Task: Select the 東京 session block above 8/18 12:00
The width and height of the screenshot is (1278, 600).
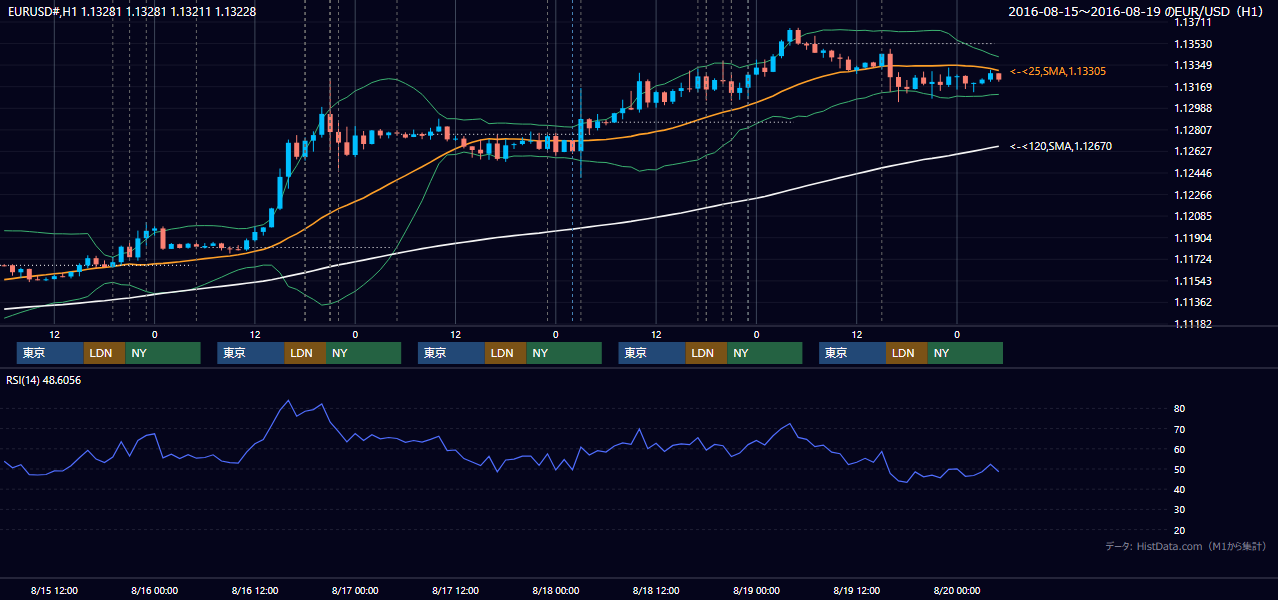Action: 652,353
